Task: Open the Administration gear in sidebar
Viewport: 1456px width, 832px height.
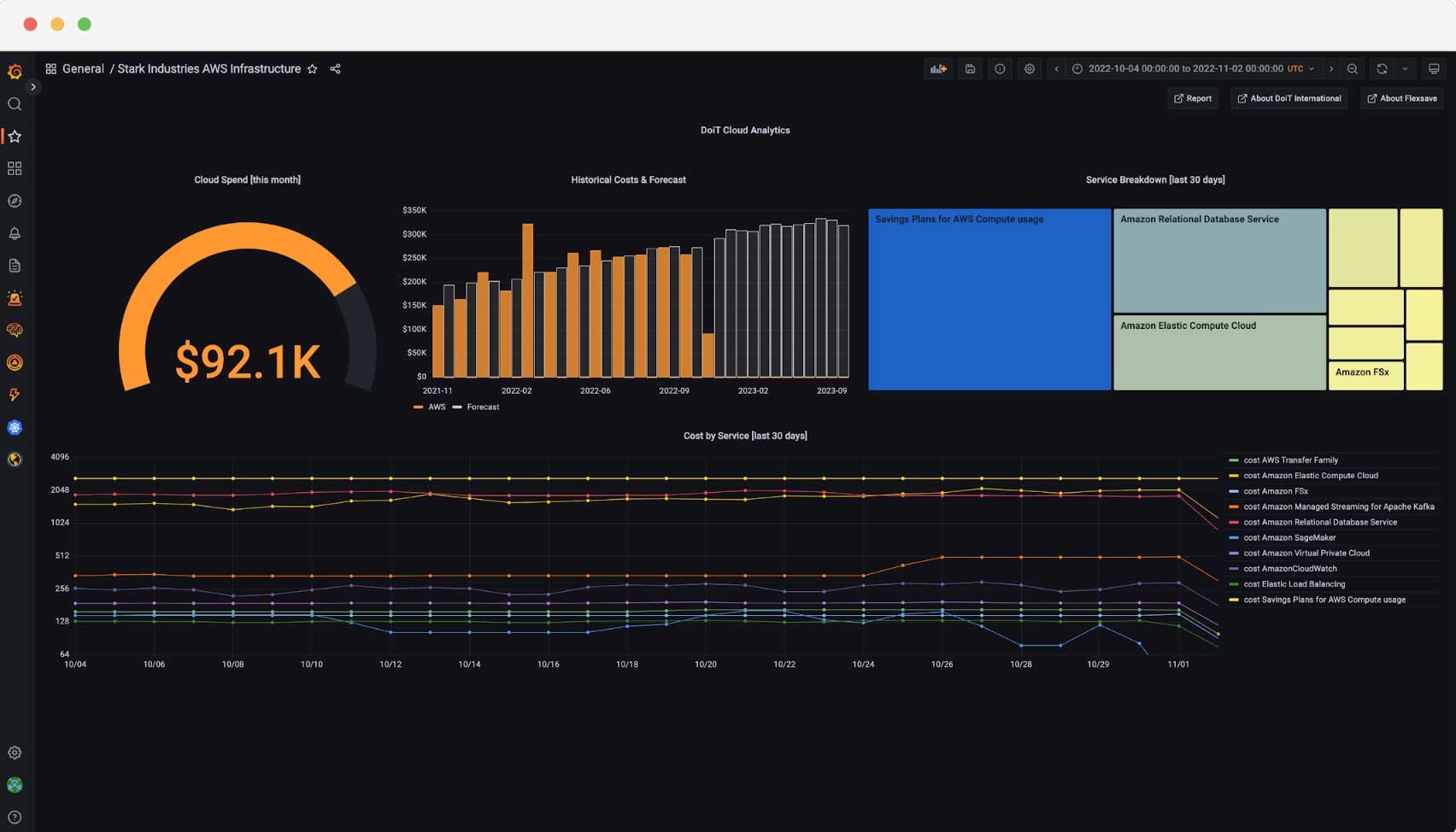Action: click(x=15, y=753)
